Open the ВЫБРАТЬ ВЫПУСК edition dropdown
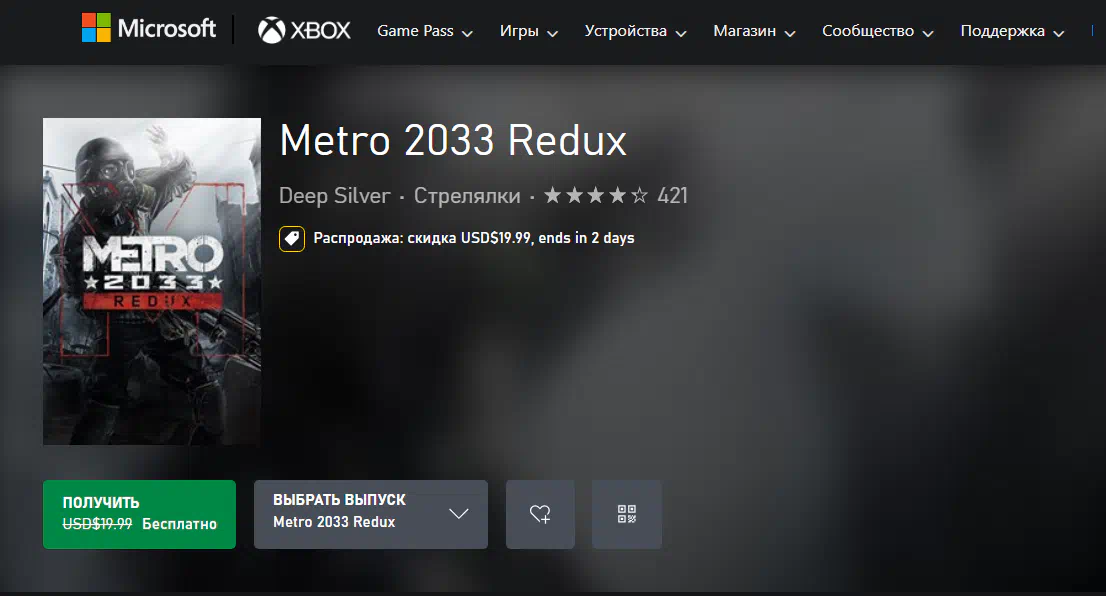 (x=371, y=514)
